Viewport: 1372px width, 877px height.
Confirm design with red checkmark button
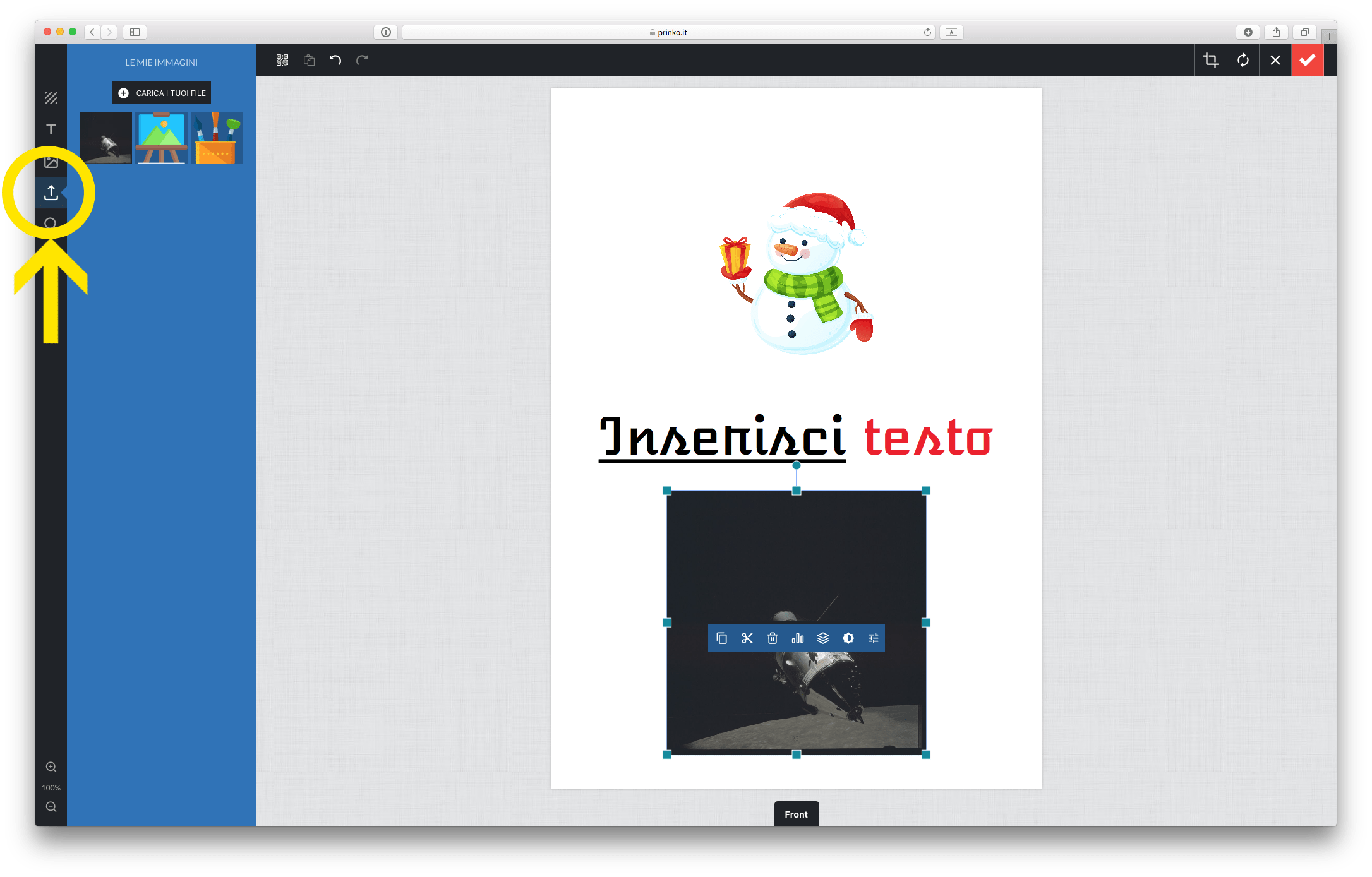pos(1308,60)
